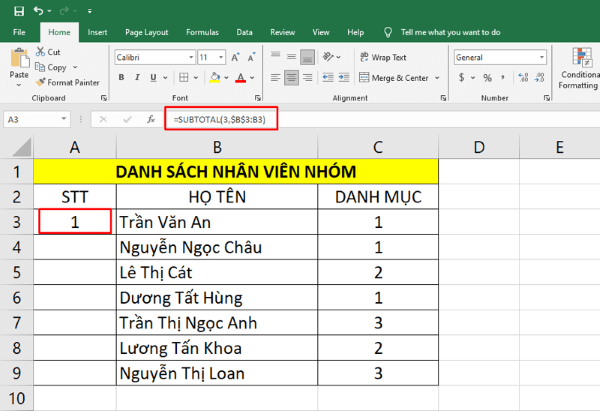Switch to the Insert tab

click(x=97, y=32)
